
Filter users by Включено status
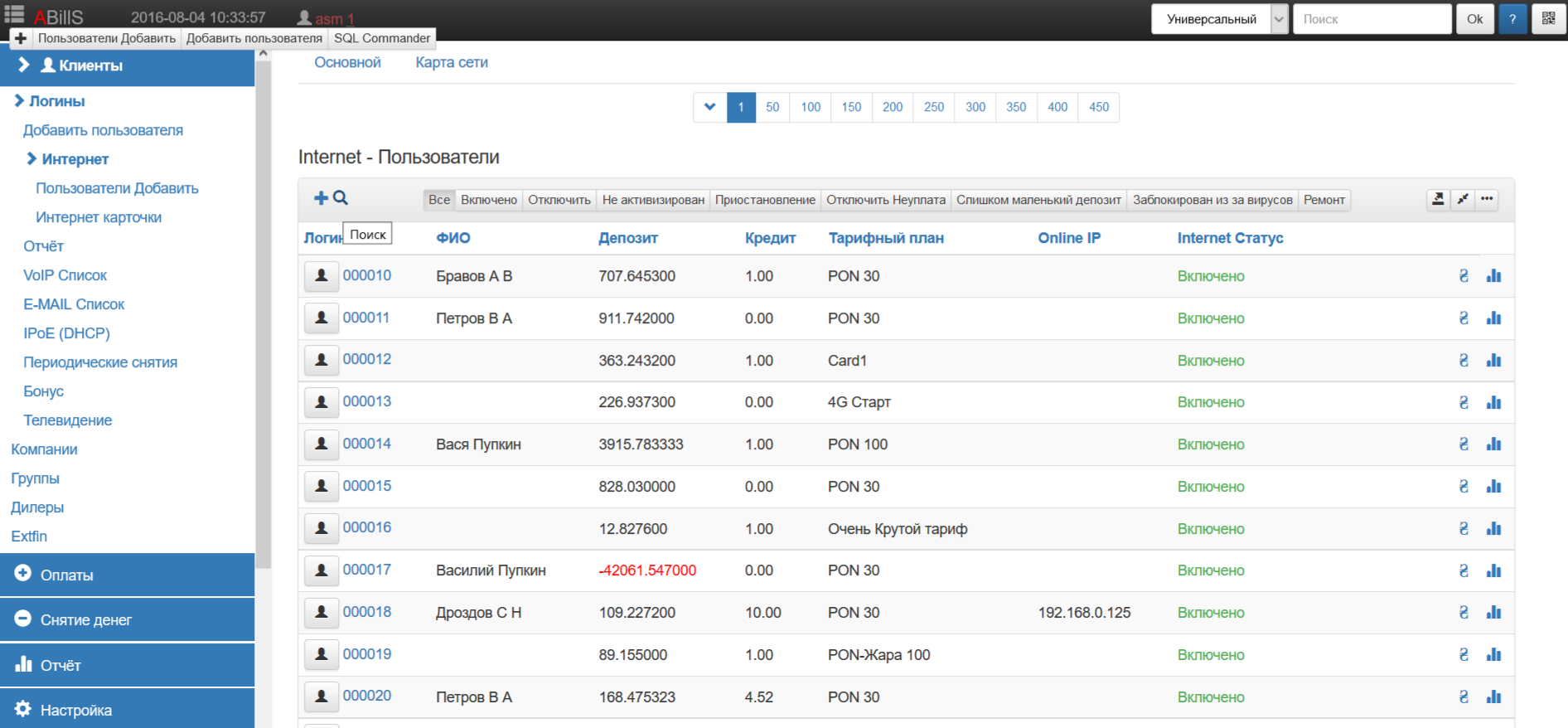pyautogui.click(x=489, y=200)
